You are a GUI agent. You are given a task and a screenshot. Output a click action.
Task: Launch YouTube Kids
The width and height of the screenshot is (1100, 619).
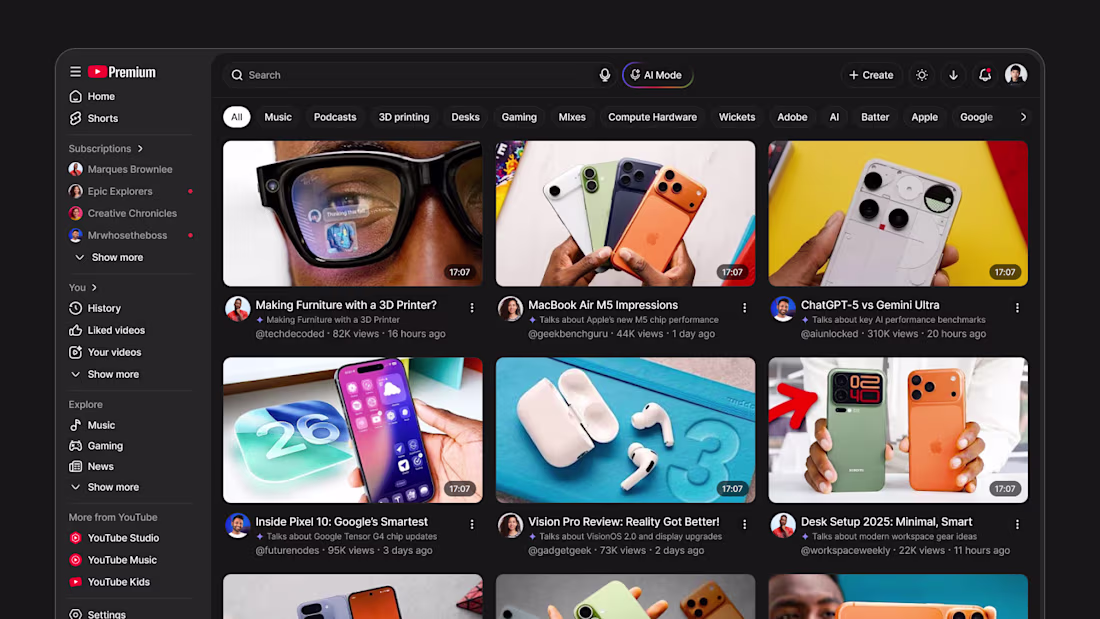(109, 582)
